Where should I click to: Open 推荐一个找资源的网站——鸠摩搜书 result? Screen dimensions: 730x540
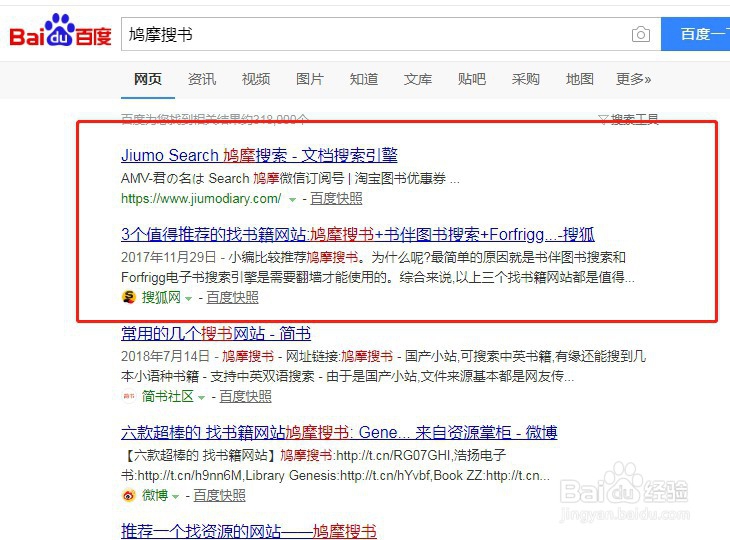click(x=249, y=531)
